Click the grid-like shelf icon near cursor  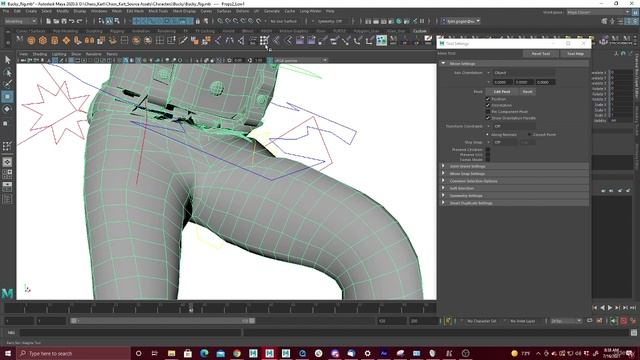point(264,40)
